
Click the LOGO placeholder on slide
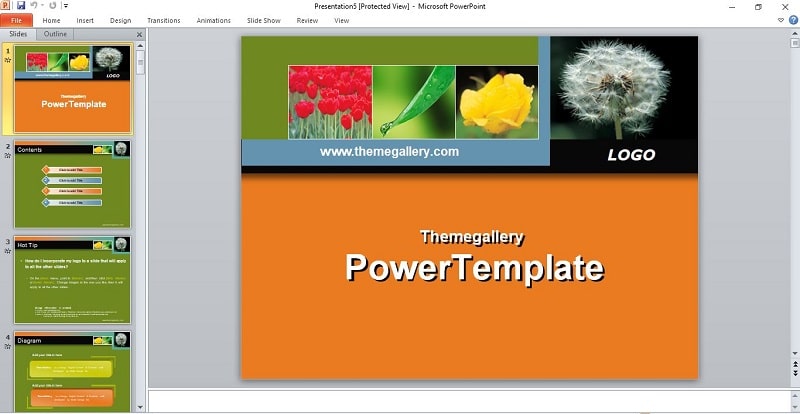pyautogui.click(x=631, y=155)
